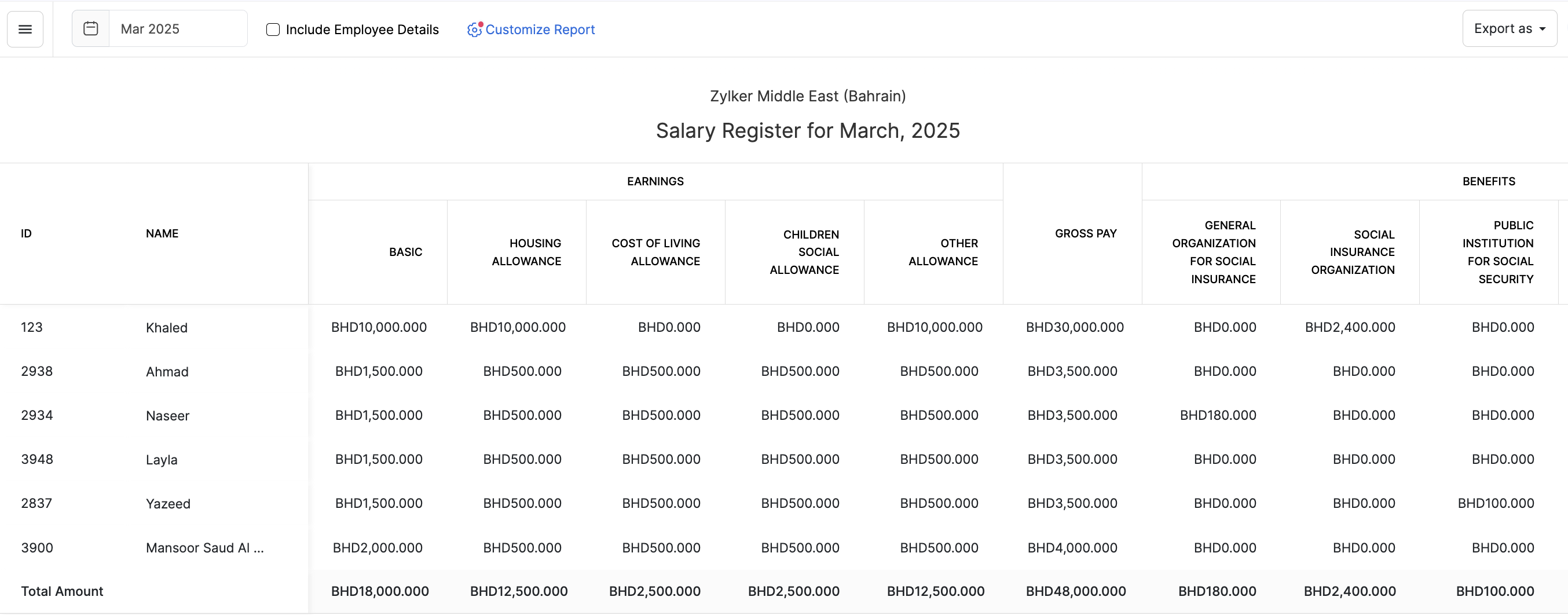Screen dimensions: 1568x615
Task: Click the ID column header
Action: click(x=26, y=233)
